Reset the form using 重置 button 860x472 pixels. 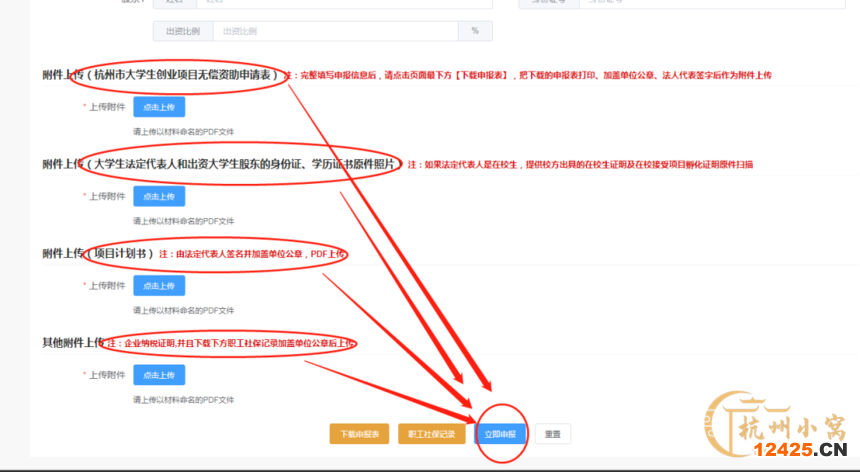[x=552, y=434]
